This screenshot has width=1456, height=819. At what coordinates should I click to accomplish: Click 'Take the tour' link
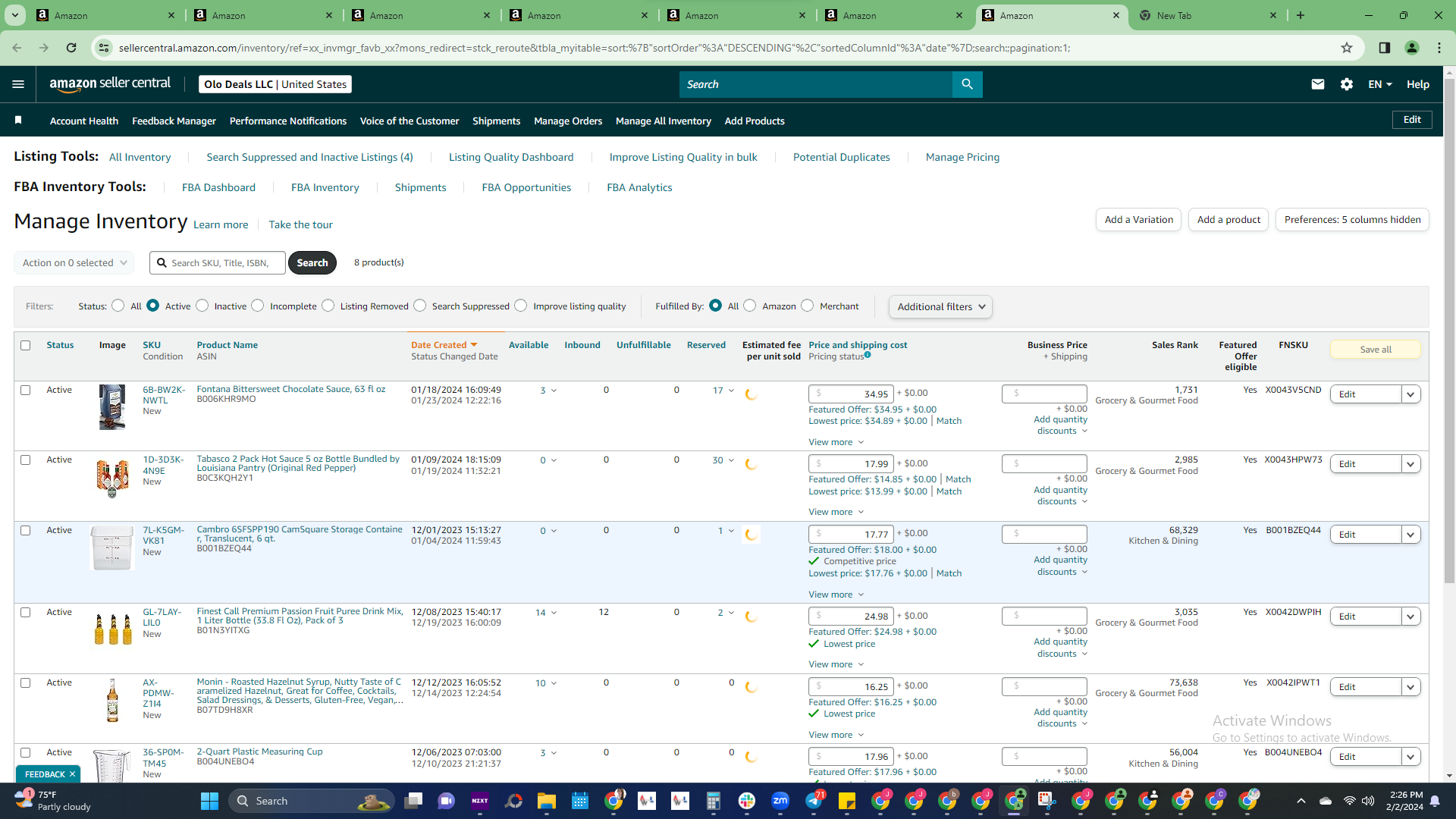click(x=300, y=224)
